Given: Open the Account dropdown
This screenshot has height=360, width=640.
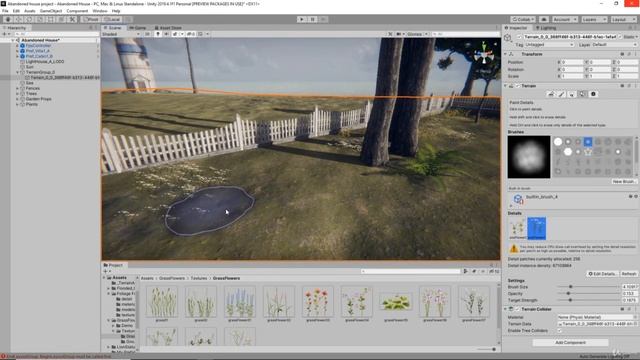Looking at the screenshot, I should point(564,19).
